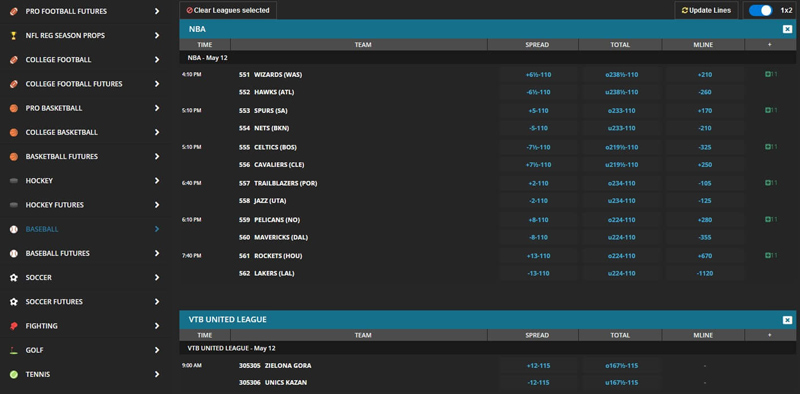800x394 pixels.
Task: Expand Pro Basketball chevron
Action: [x=157, y=108]
